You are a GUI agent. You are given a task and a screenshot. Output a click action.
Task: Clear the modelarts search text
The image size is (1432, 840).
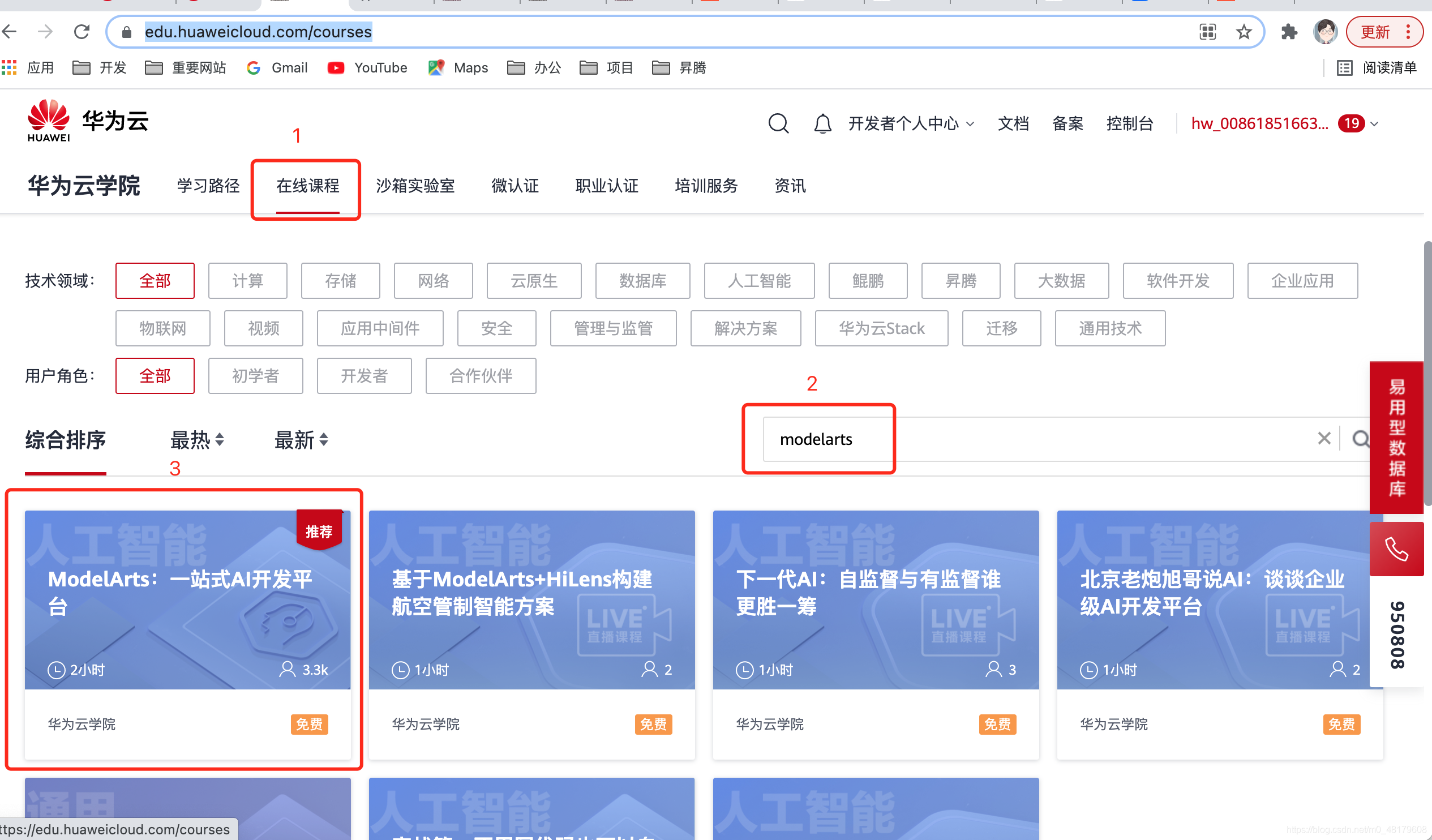click(1324, 438)
